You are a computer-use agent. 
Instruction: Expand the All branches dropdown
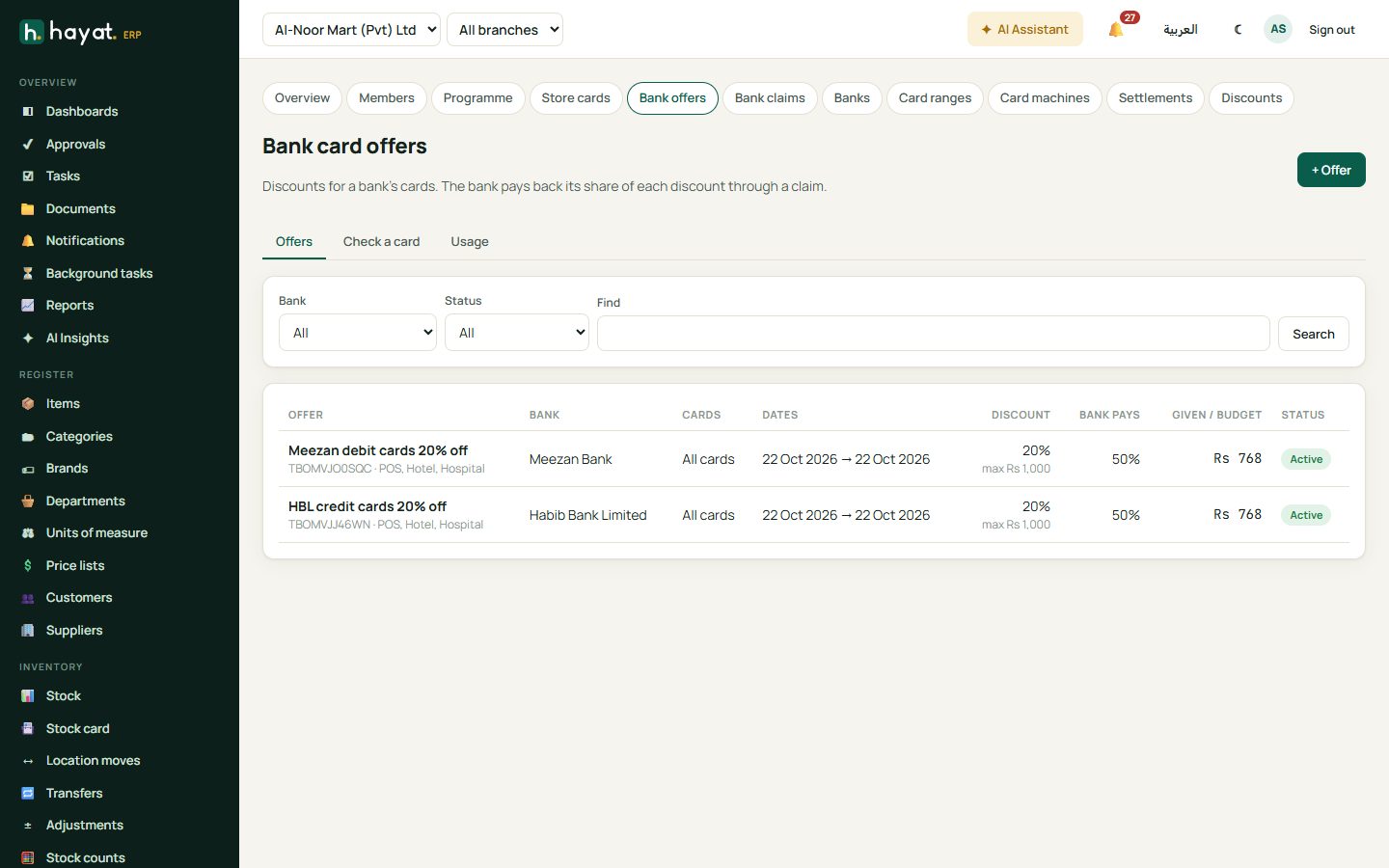tap(504, 30)
